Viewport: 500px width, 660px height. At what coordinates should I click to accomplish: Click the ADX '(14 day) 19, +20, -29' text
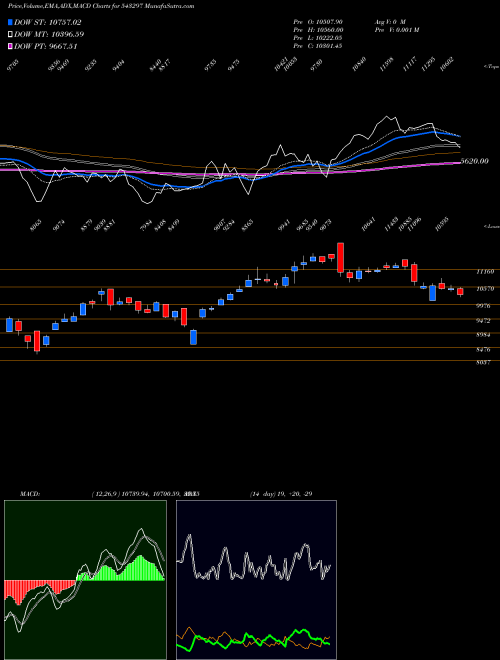pyautogui.click(x=281, y=494)
